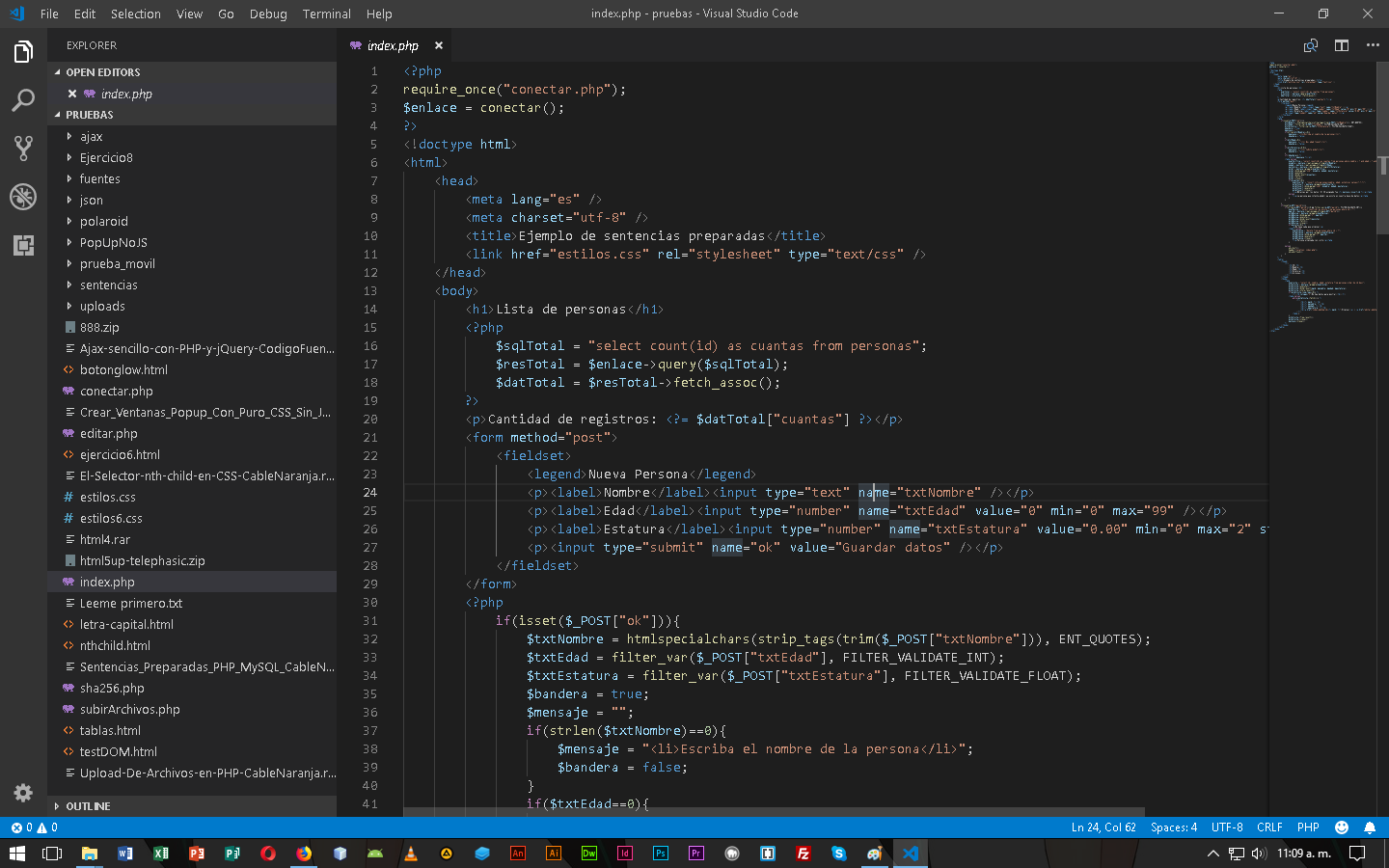Open the Source Control view

pos(23,149)
